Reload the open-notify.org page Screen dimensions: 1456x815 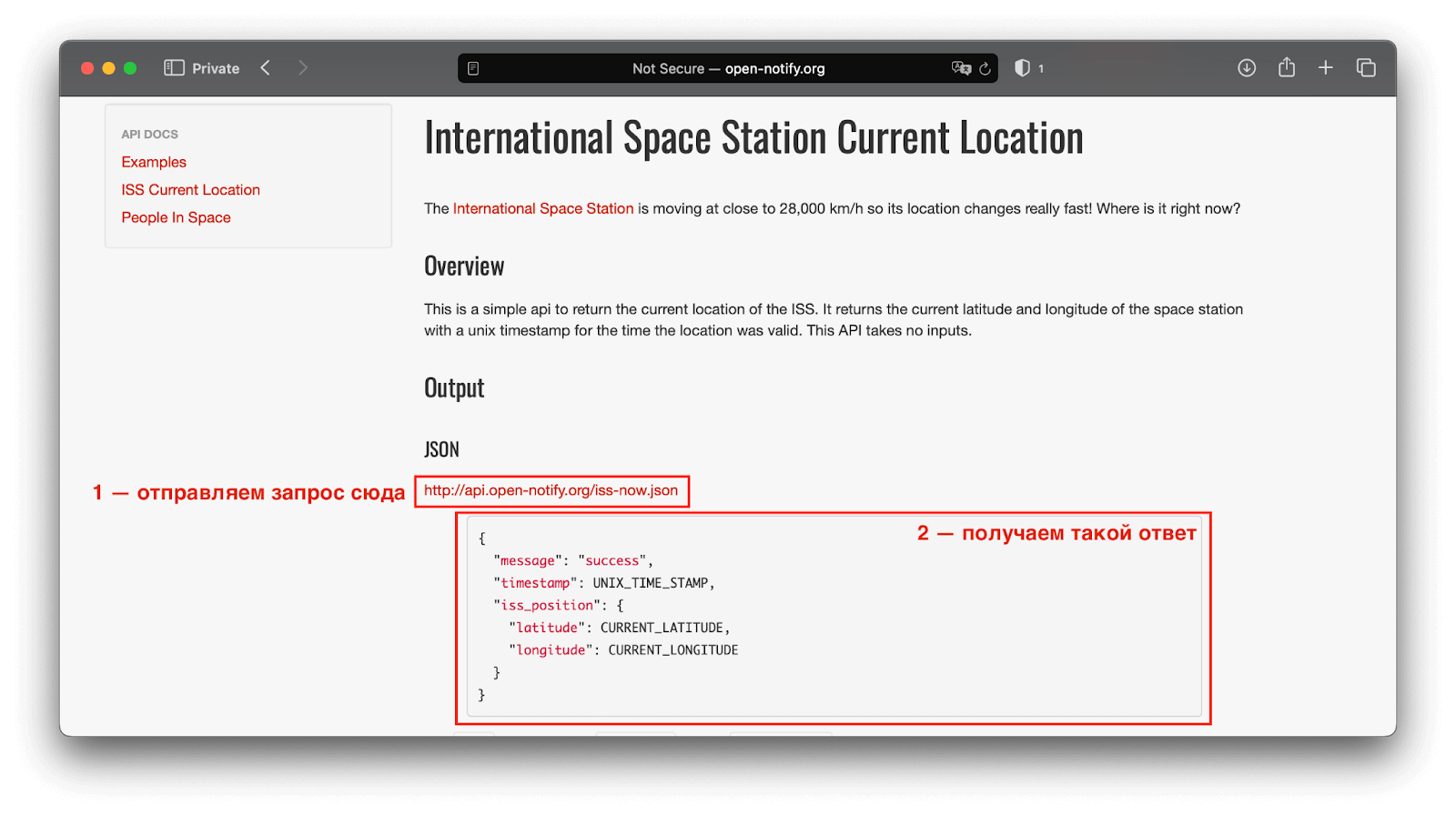pyautogui.click(x=985, y=68)
